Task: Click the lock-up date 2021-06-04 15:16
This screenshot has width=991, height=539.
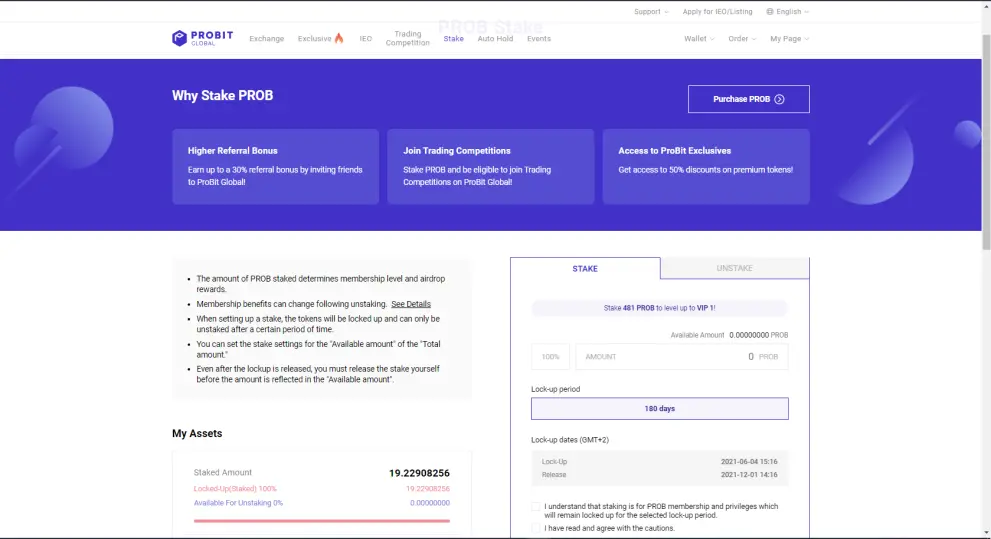Action: (x=749, y=462)
